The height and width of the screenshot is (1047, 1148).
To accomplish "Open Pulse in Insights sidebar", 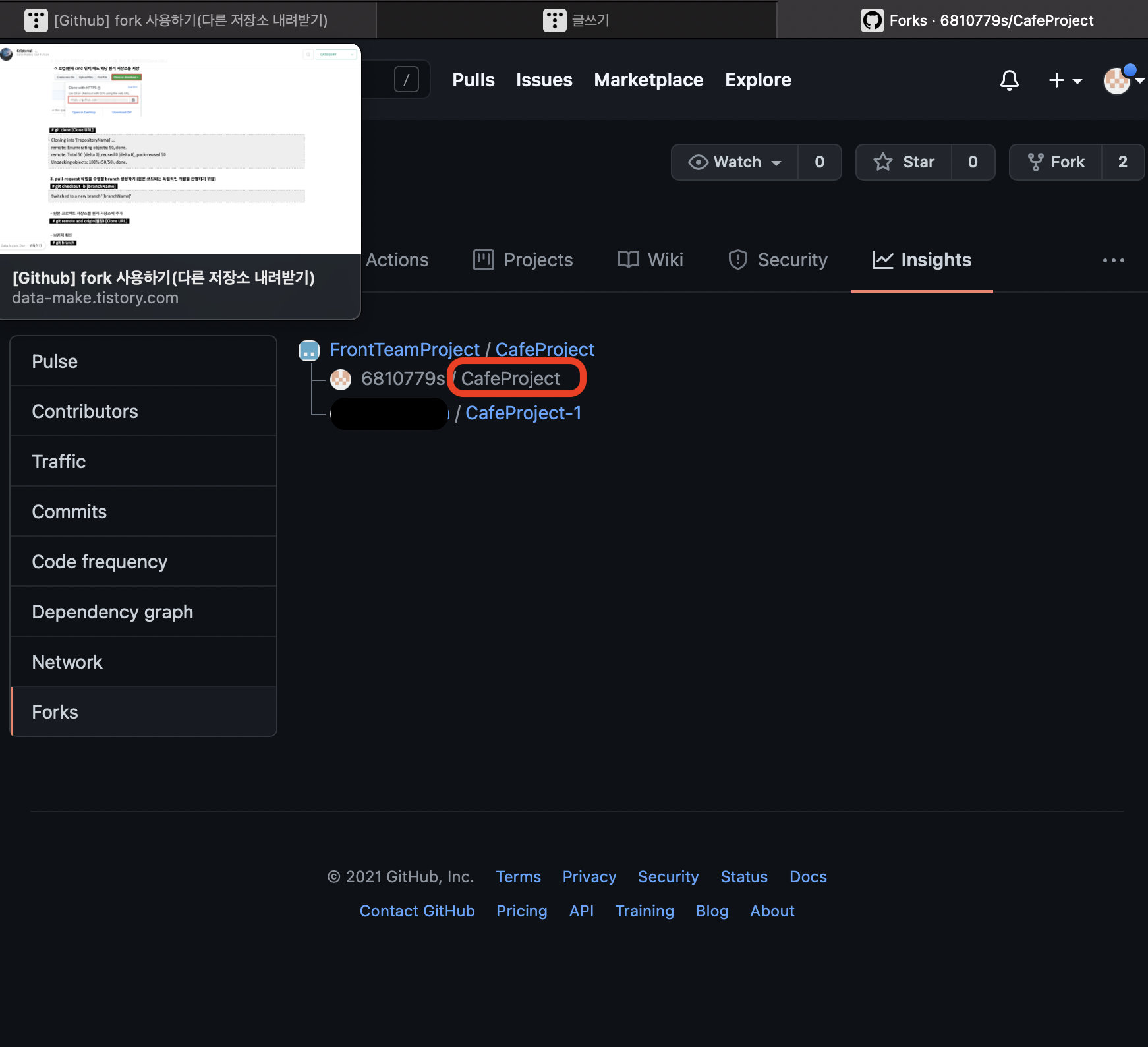I will click(x=144, y=361).
